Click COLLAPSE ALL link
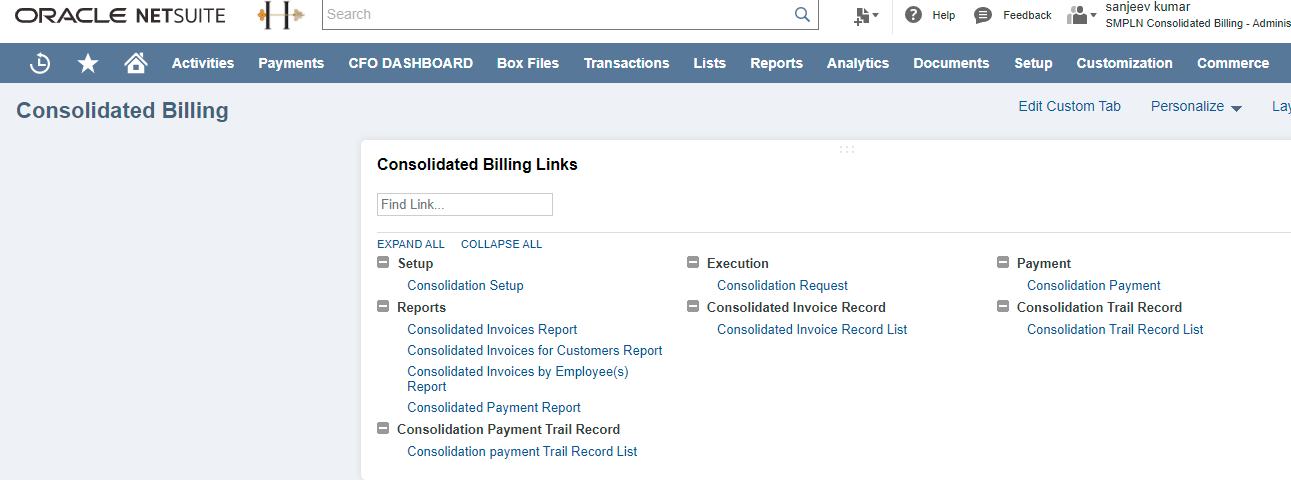This screenshot has width=1291, height=480. click(x=501, y=244)
